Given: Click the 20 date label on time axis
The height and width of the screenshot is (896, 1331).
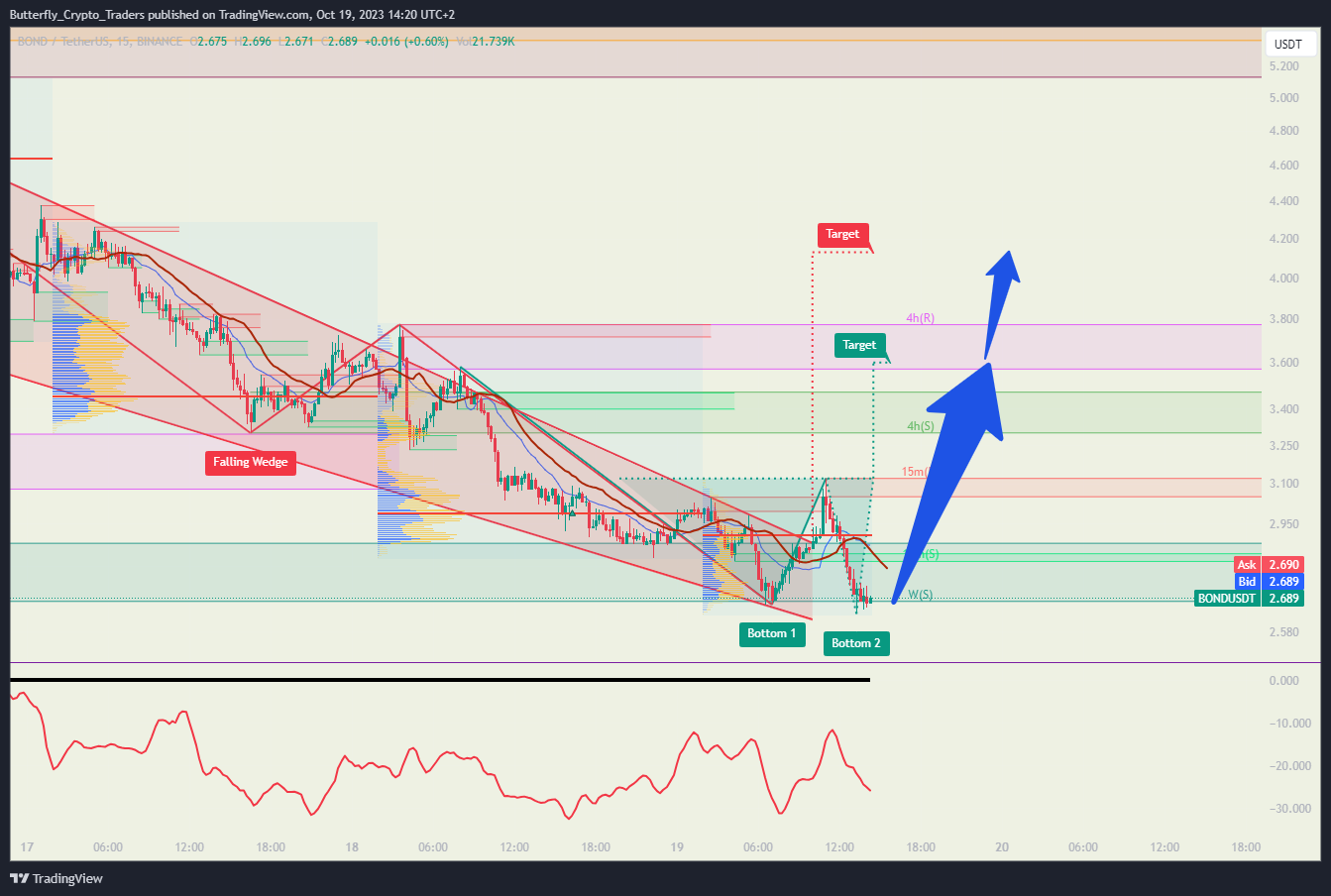Looking at the screenshot, I should 1002,847.
